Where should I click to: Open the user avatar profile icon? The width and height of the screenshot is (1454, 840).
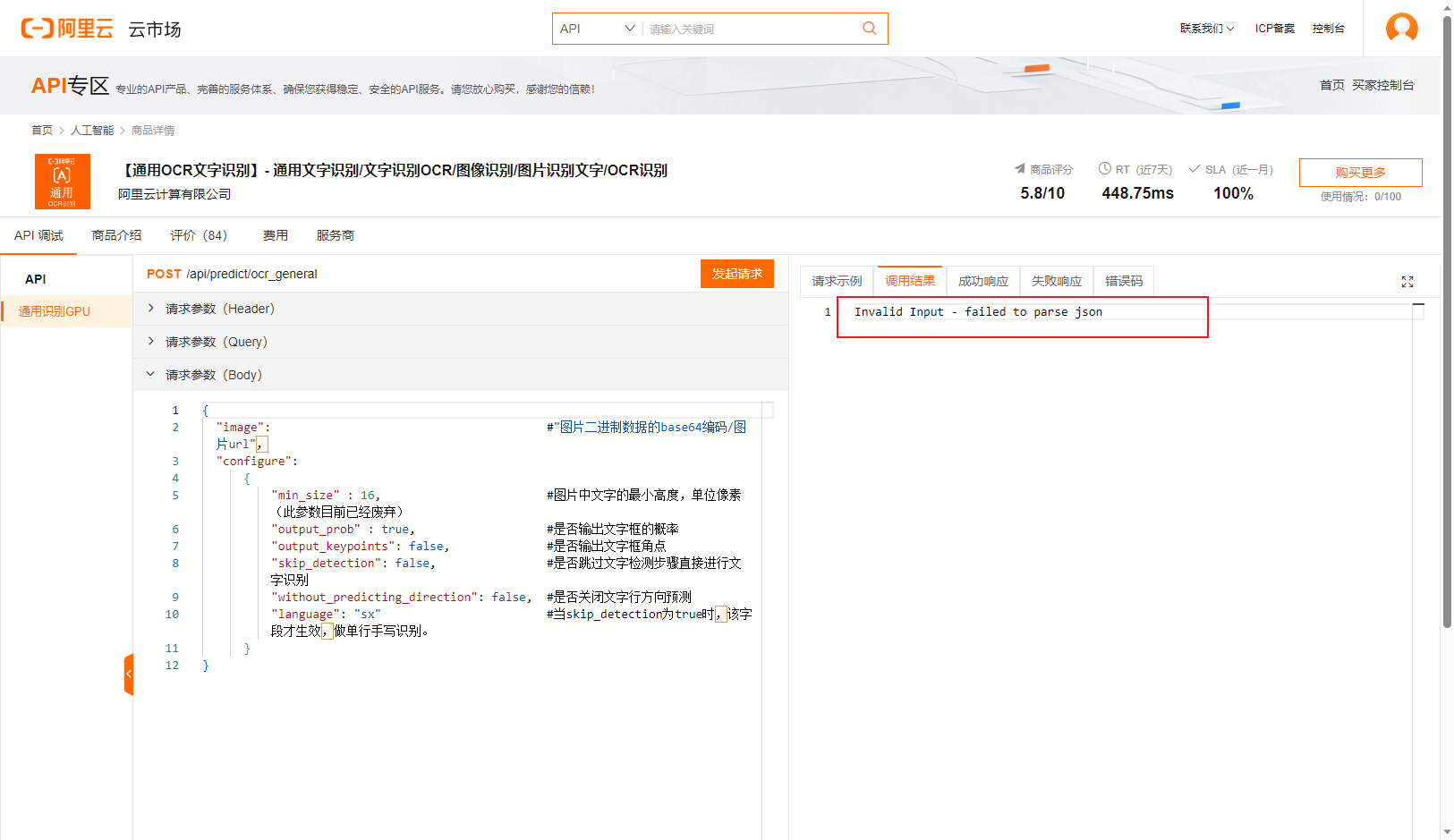pyautogui.click(x=1401, y=28)
